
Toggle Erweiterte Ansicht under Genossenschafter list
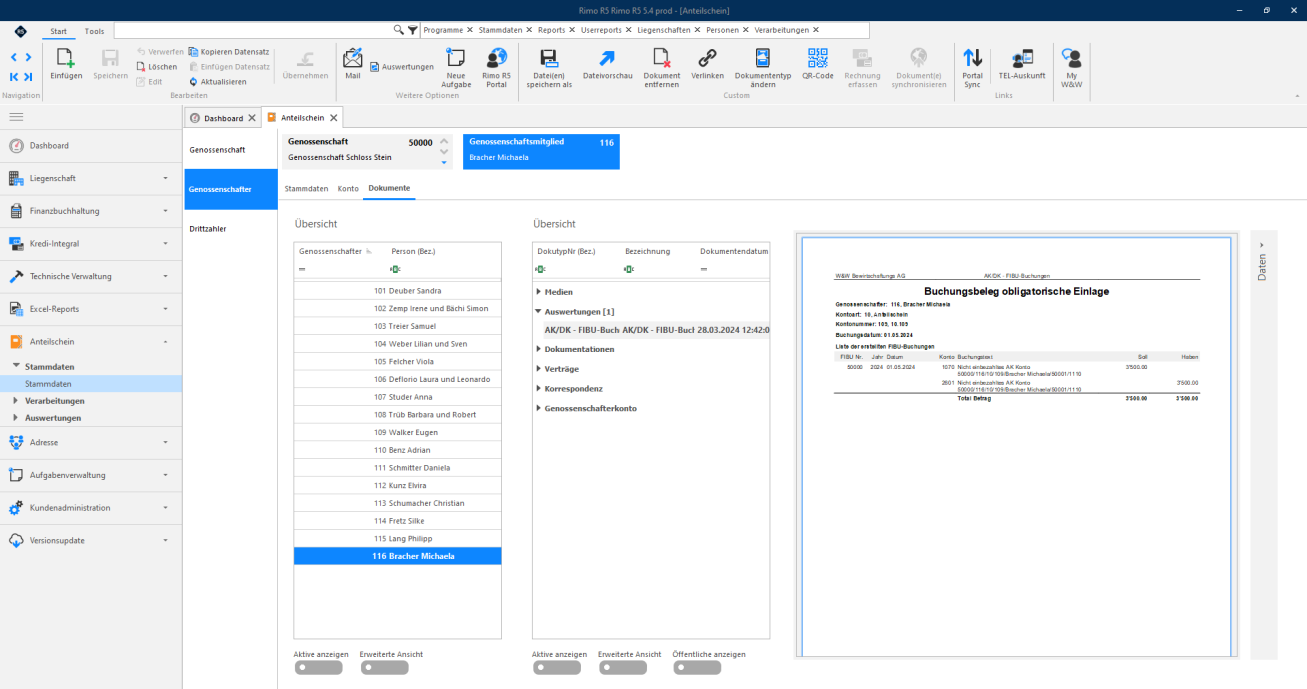tap(384, 668)
